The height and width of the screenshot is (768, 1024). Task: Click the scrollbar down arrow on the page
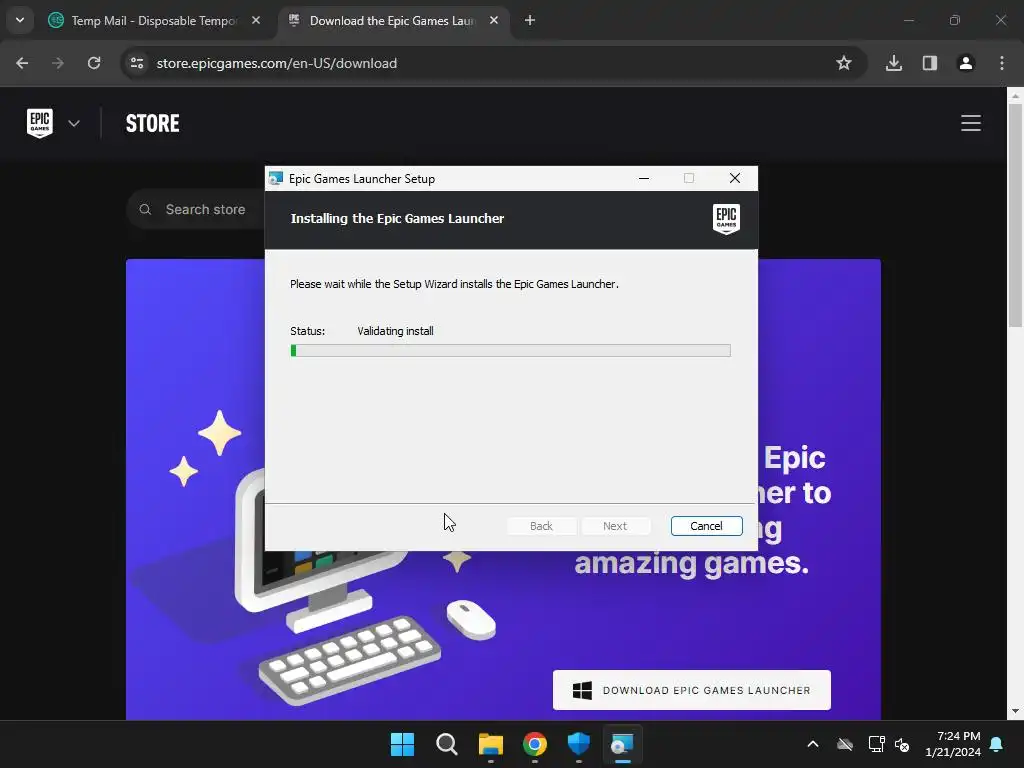[1015, 711]
